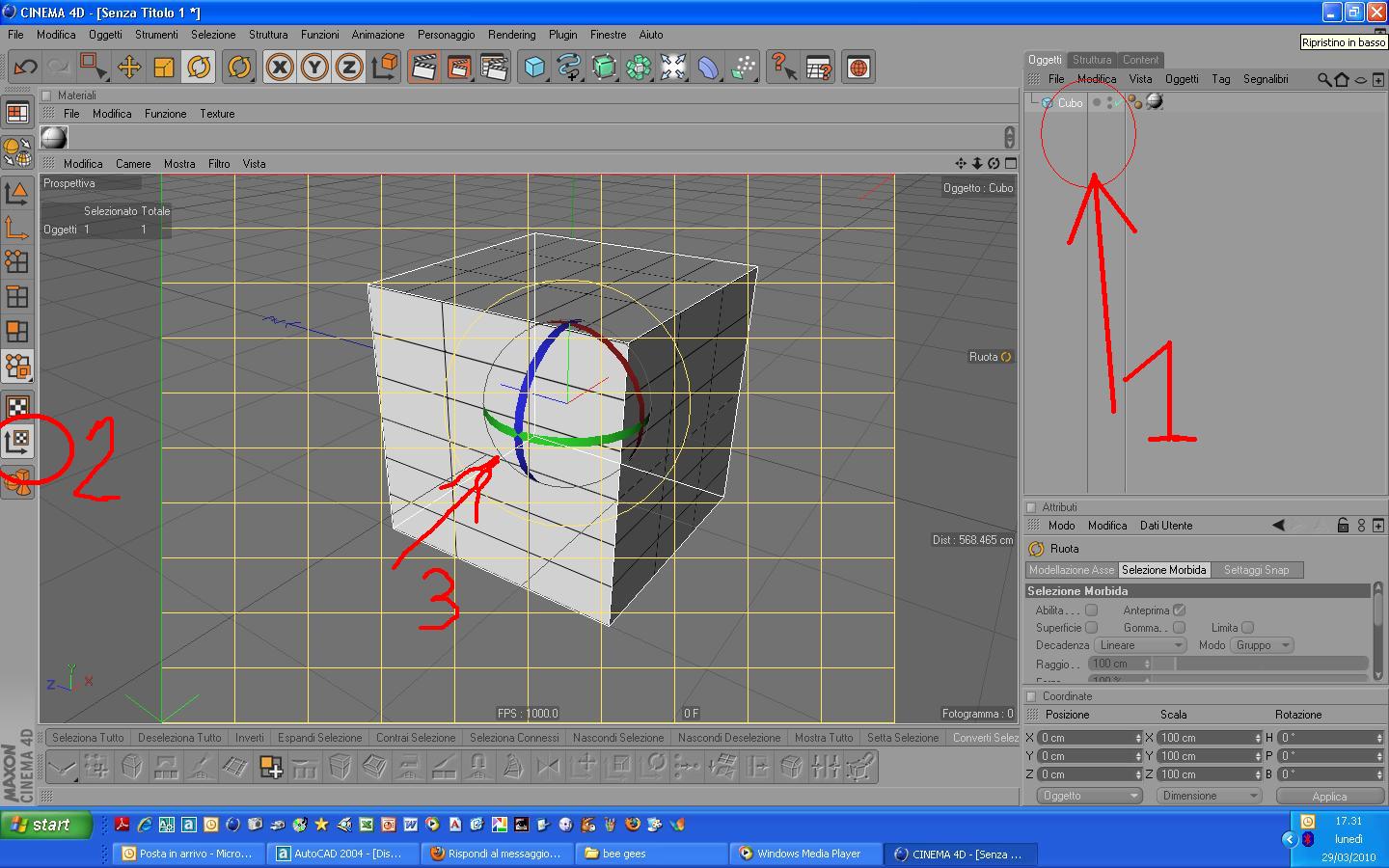Select the Move tool
This screenshot has height=868, width=1389.
pyautogui.click(x=128, y=68)
